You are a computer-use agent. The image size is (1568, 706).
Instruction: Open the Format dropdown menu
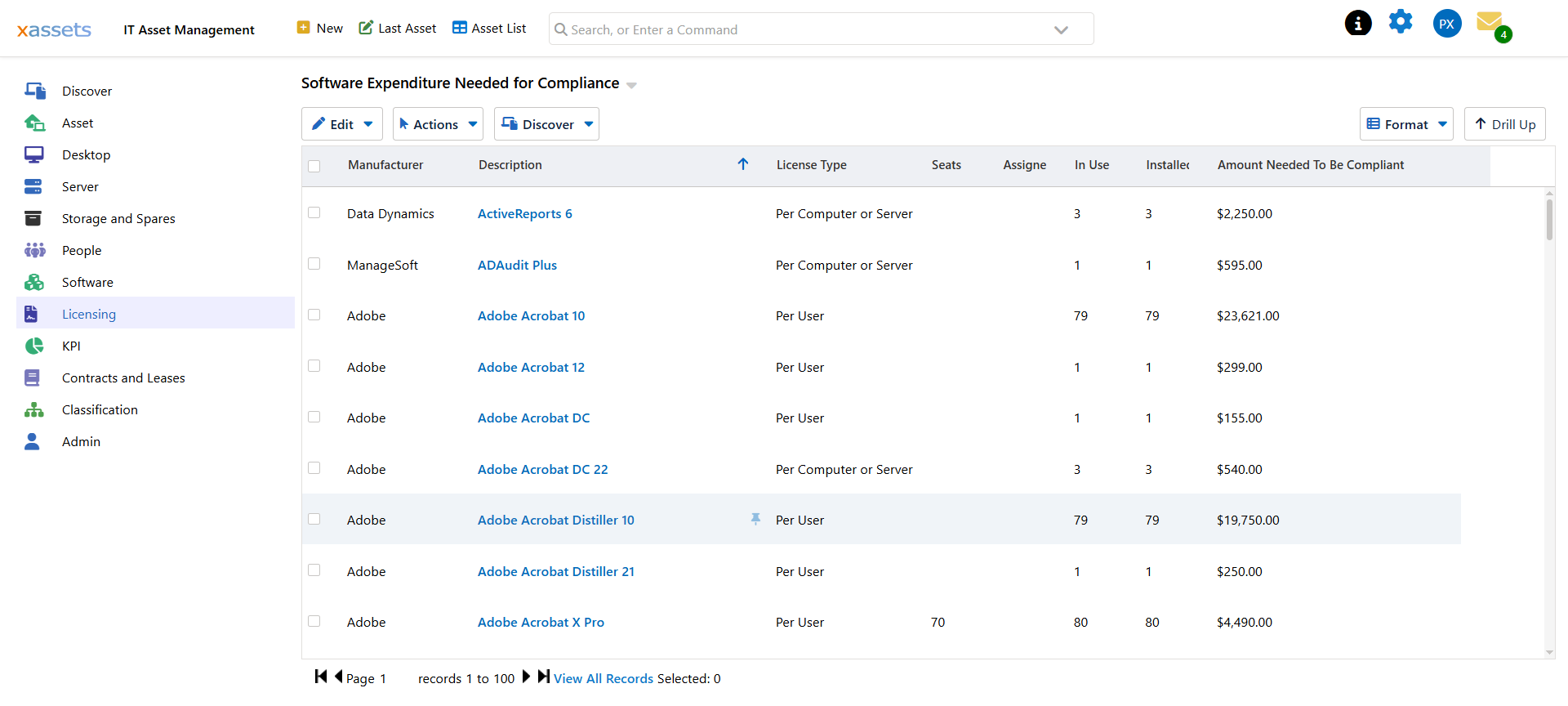(x=1406, y=124)
